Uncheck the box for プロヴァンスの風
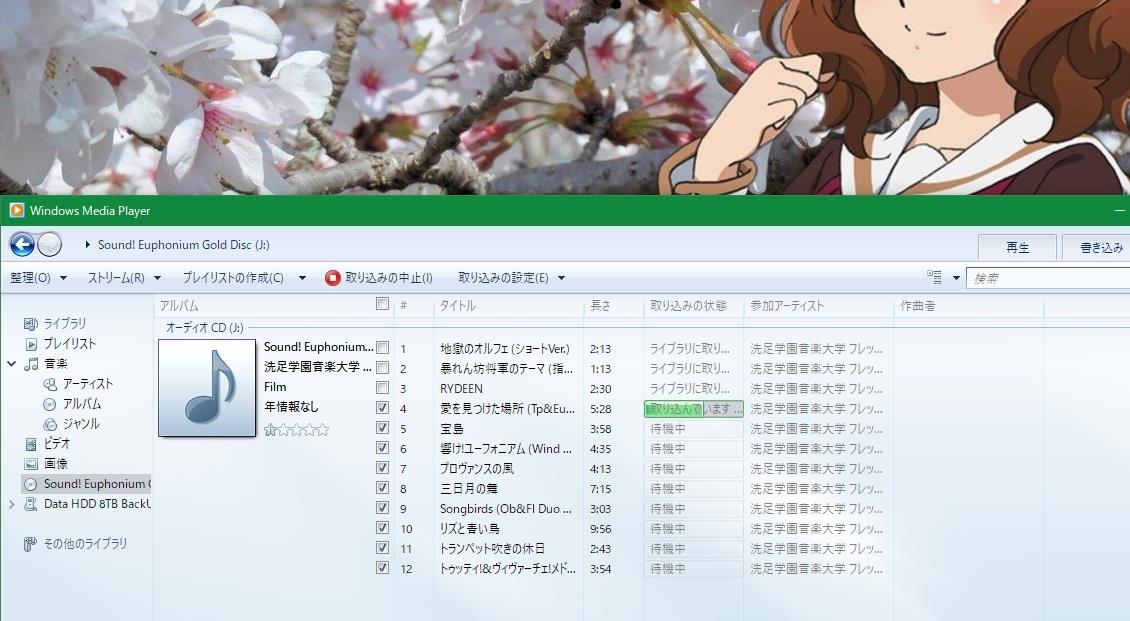1130x621 pixels. tap(383, 468)
